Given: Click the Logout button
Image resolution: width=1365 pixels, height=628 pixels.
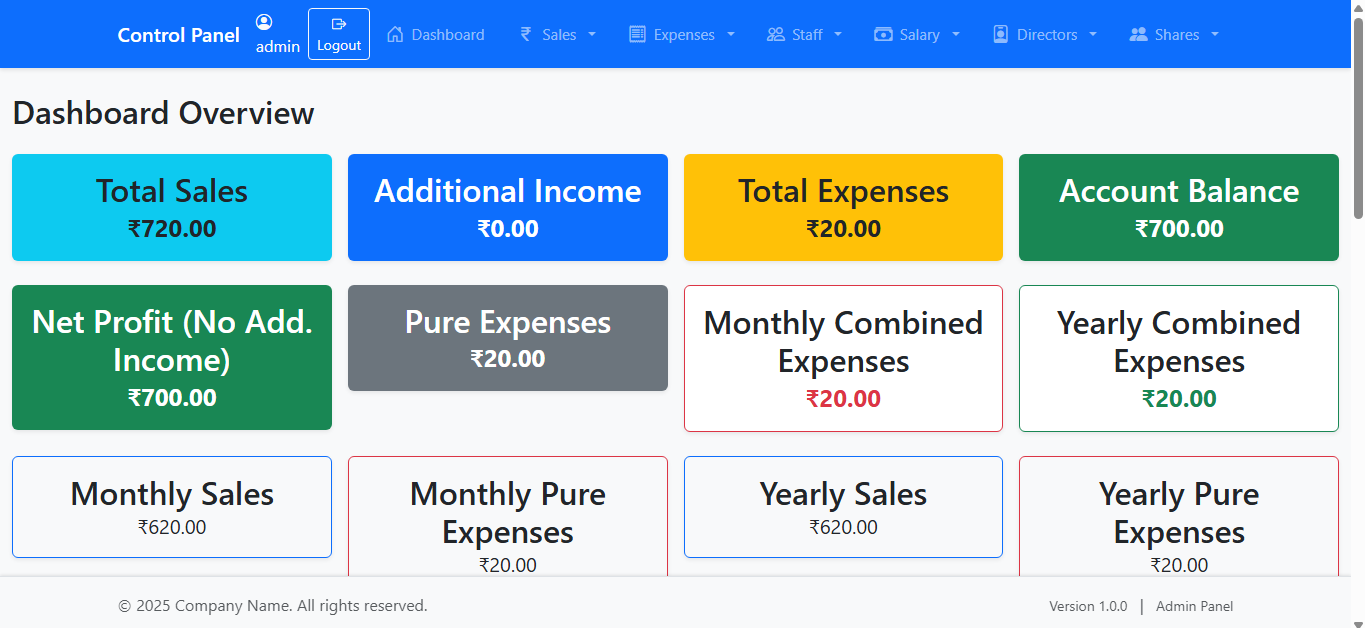Looking at the screenshot, I should pyautogui.click(x=339, y=33).
